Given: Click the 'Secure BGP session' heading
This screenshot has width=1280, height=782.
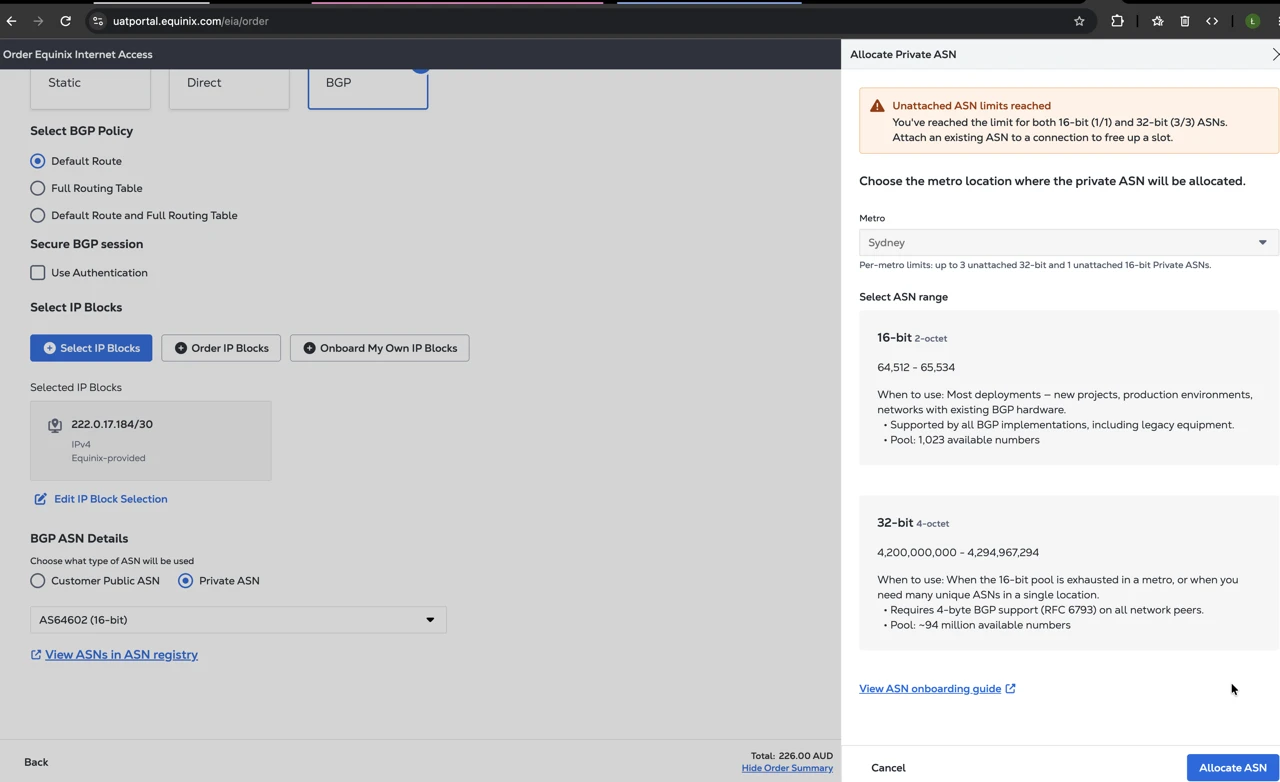Looking at the screenshot, I should pos(86,244).
